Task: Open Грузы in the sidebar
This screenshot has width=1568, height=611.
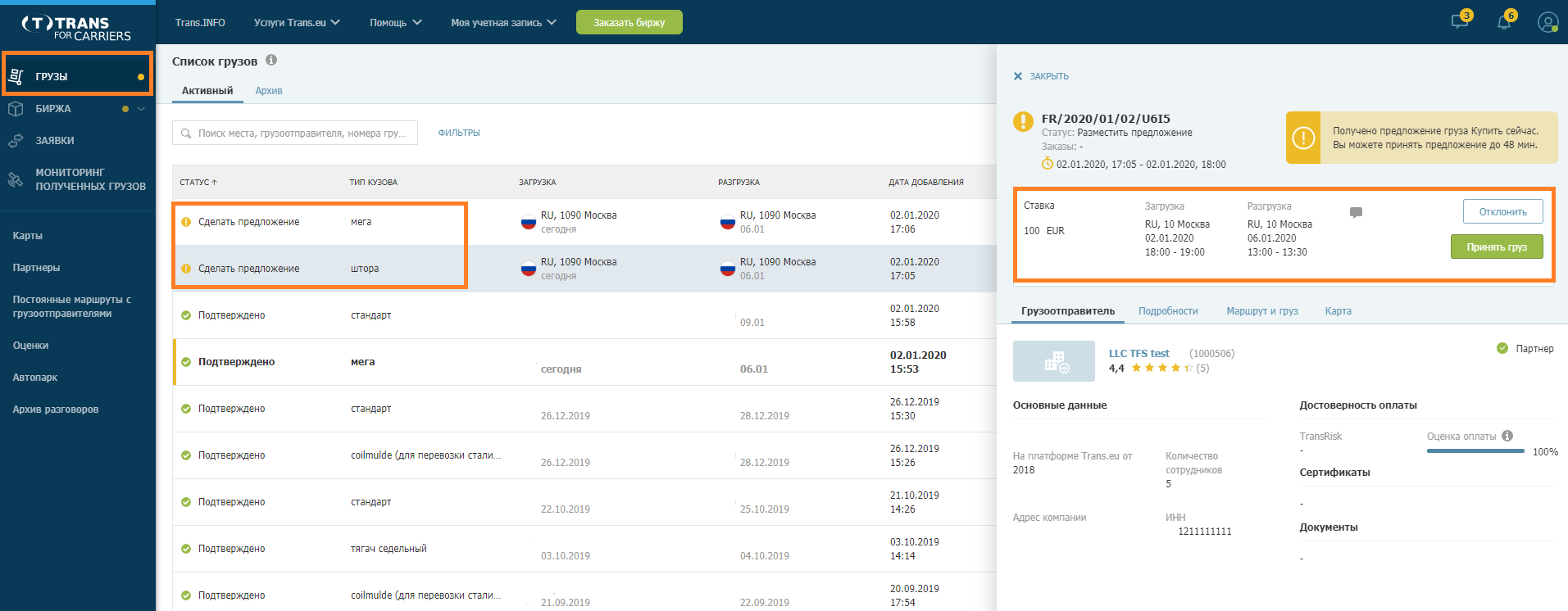Action: (77, 76)
